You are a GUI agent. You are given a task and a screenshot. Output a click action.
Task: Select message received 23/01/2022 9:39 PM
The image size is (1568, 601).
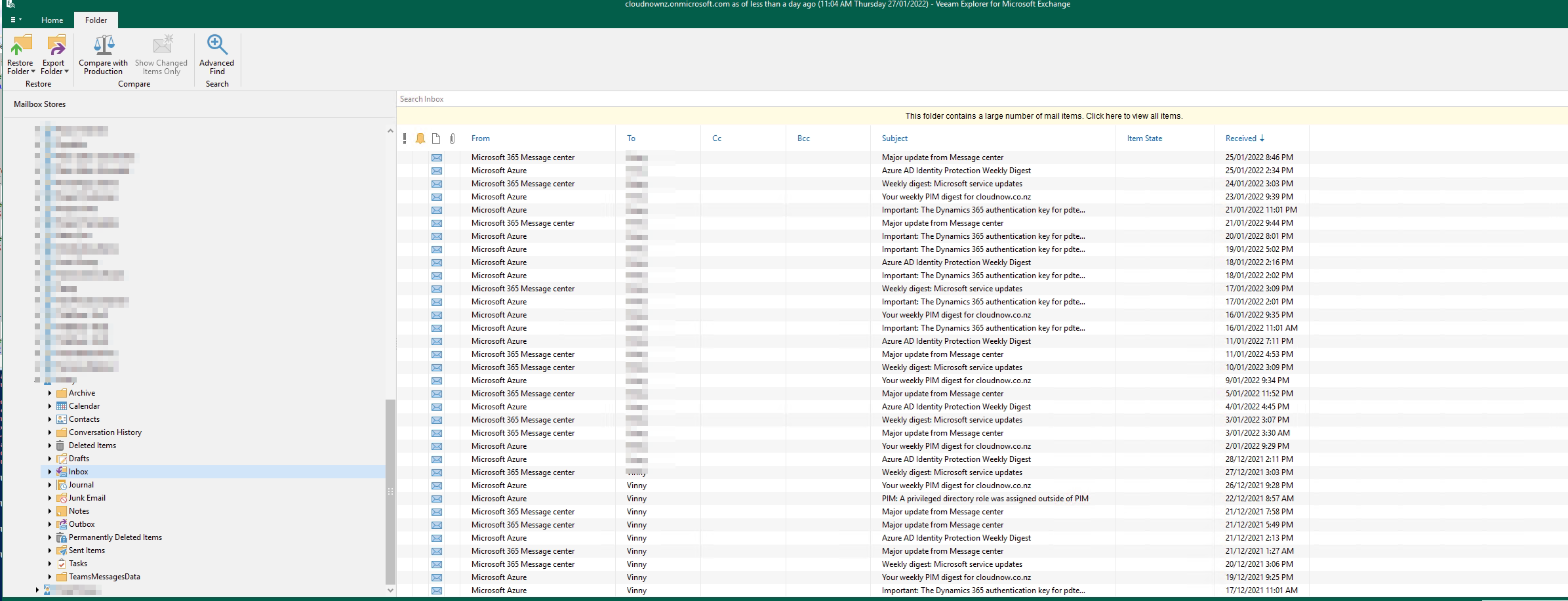click(853, 197)
